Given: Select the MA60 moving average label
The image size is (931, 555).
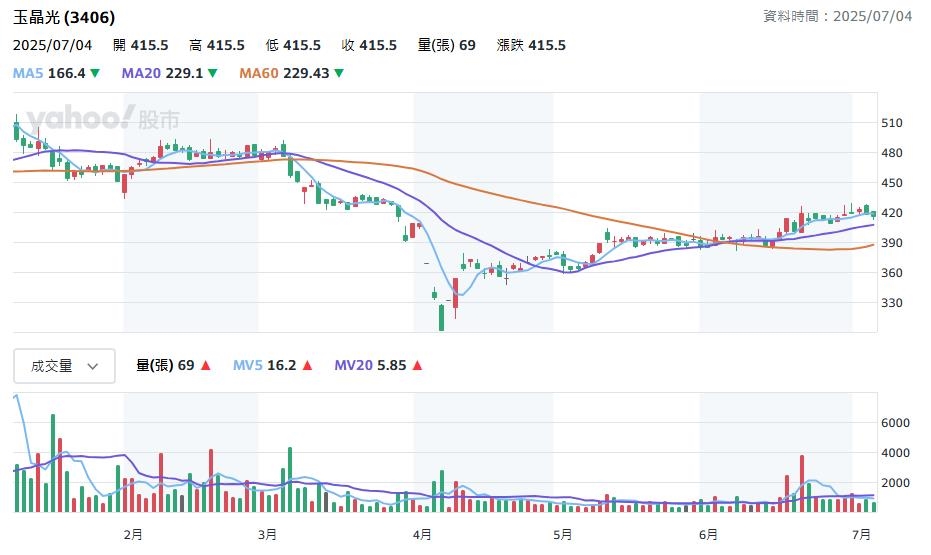Looking at the screenshot, I should tap(259, 73).
